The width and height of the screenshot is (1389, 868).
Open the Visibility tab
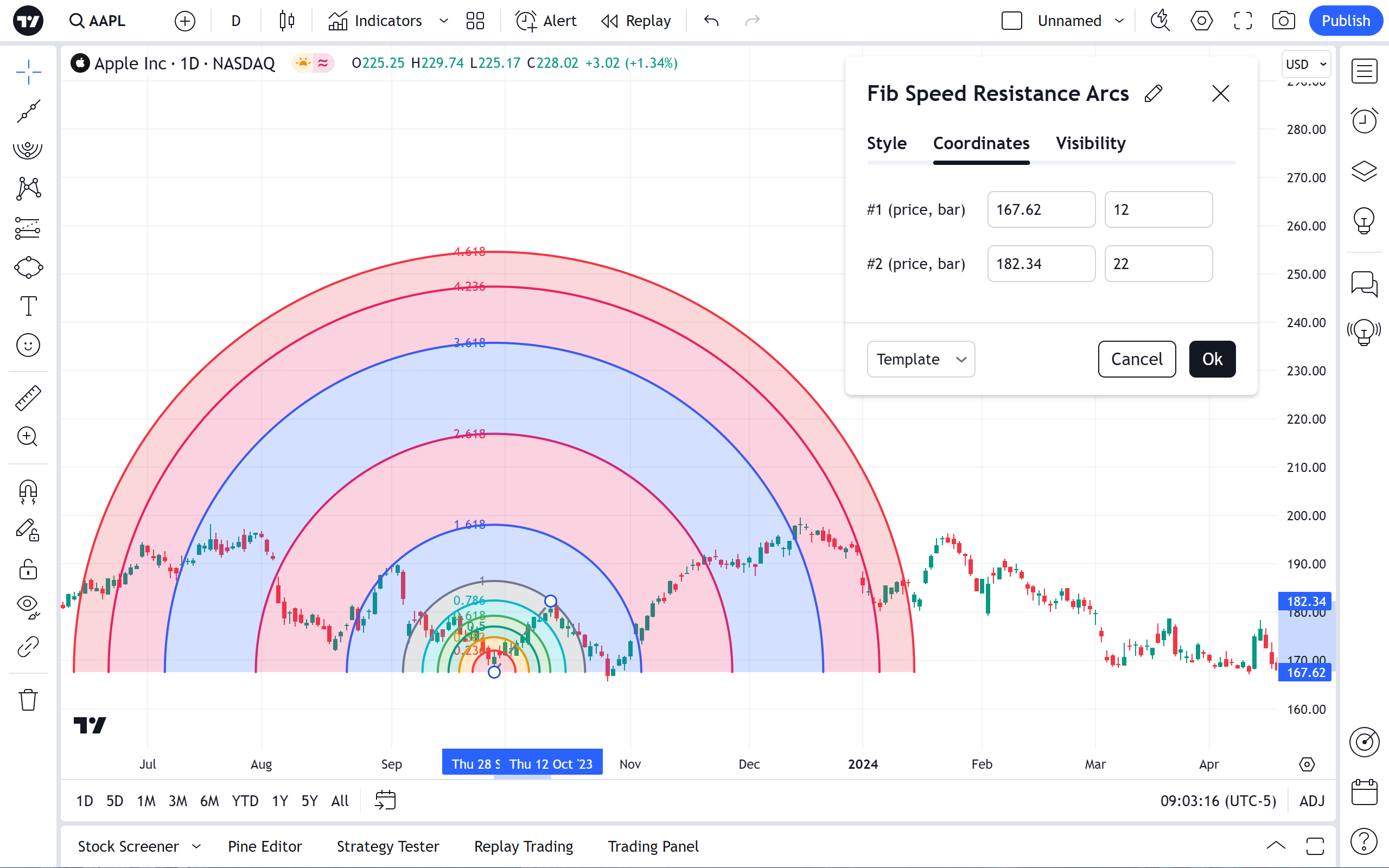[x=1091, y=144]
